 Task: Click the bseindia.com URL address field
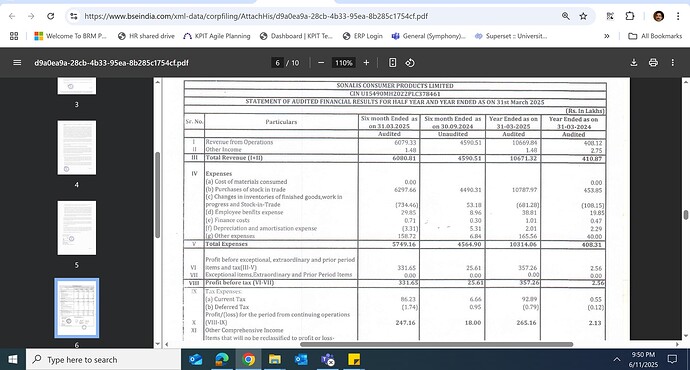point(255,16)
